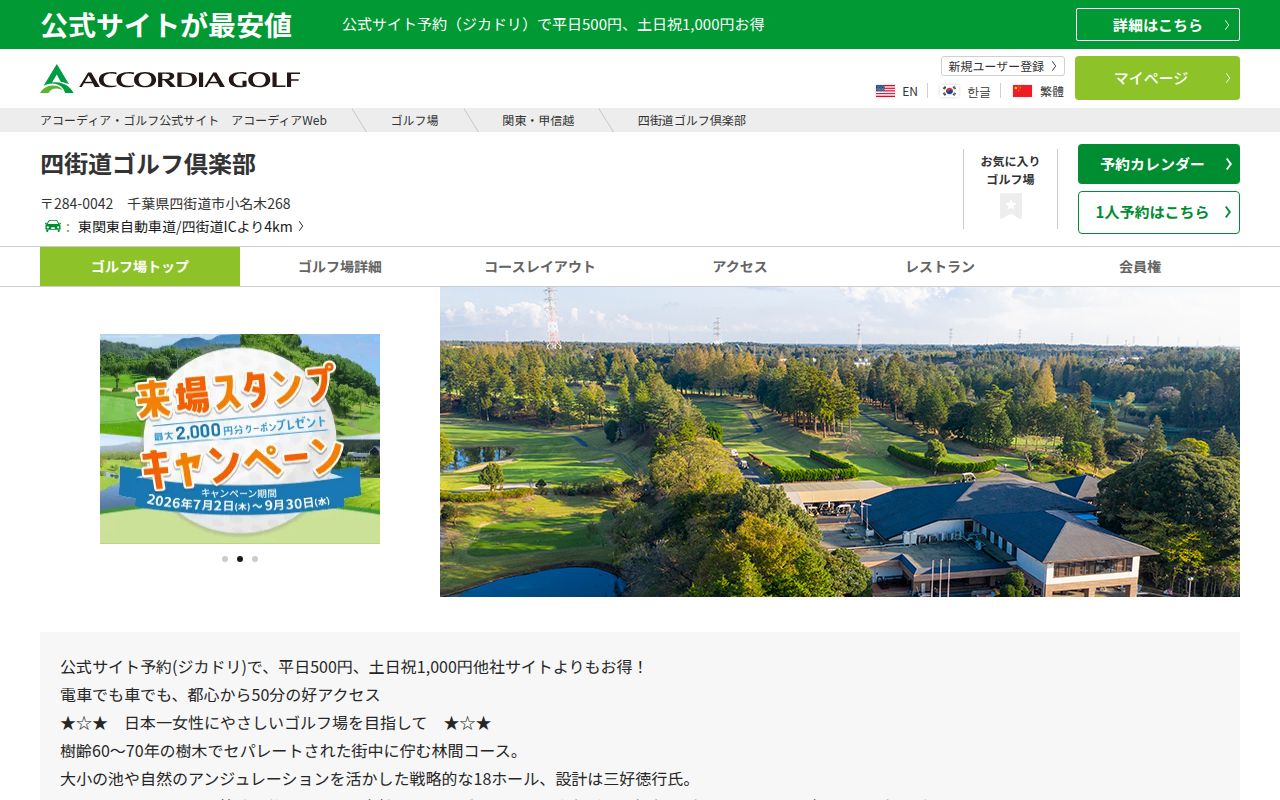1280x800 pixels.
Task: Click the aerial golf course photo
Action: pyautogui.click(x=840, y=442)
